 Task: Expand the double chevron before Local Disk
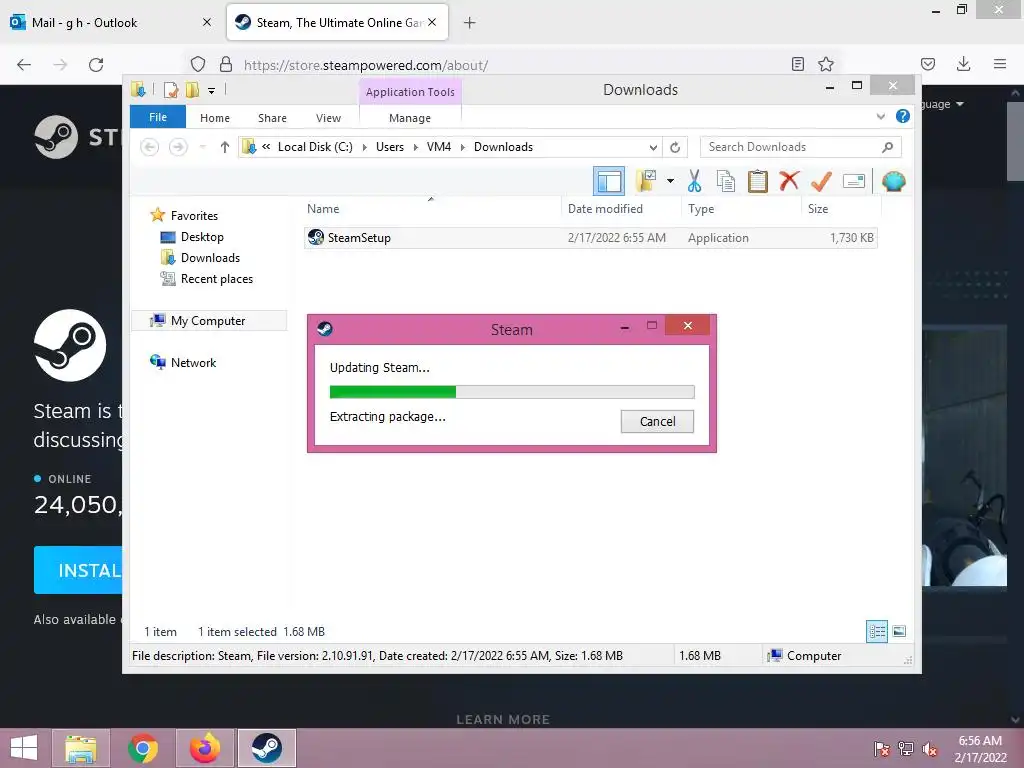pyautogui.click(x=266, y=147)
